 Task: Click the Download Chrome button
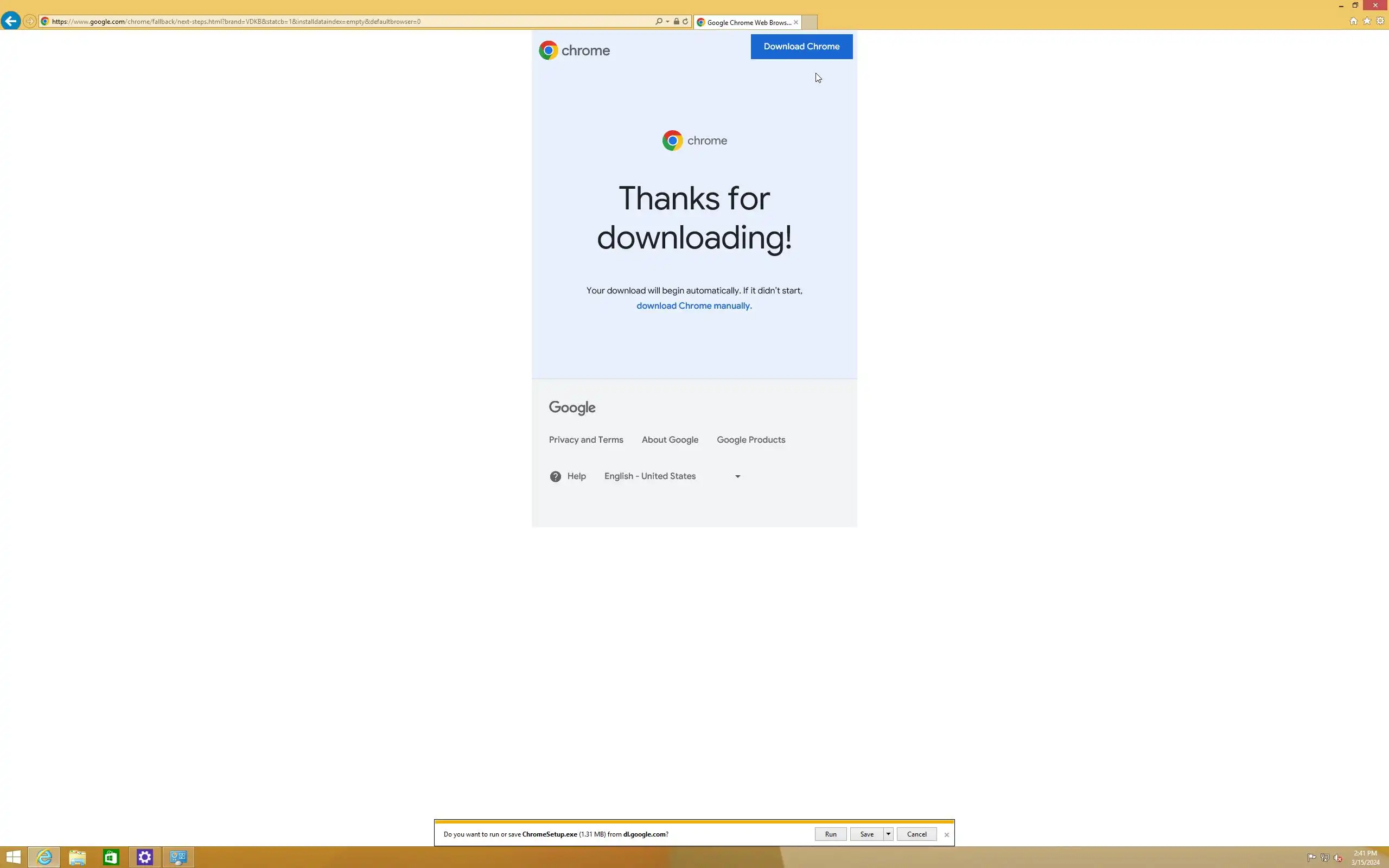click(x=801, y=47)
